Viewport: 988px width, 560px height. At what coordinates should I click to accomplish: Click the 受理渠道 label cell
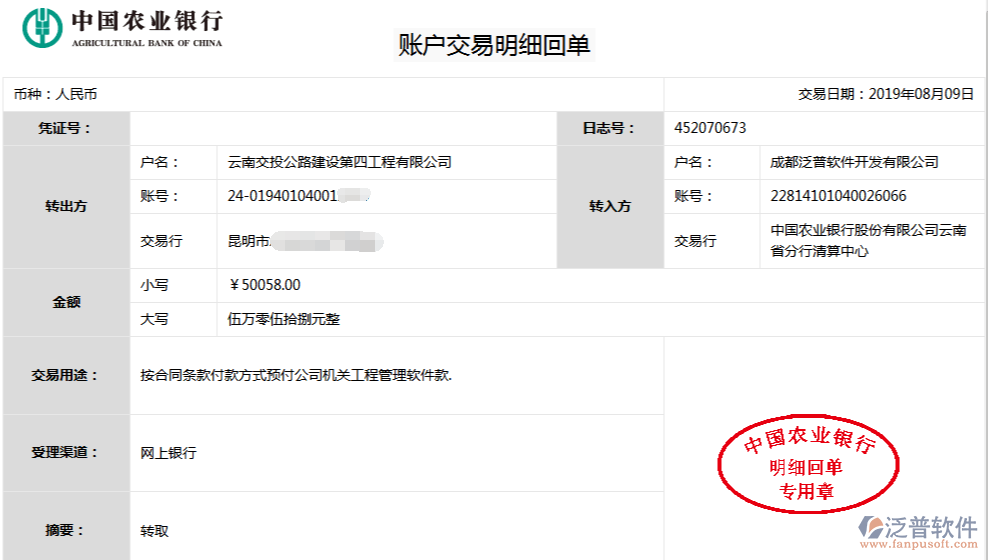pos(66,453)
